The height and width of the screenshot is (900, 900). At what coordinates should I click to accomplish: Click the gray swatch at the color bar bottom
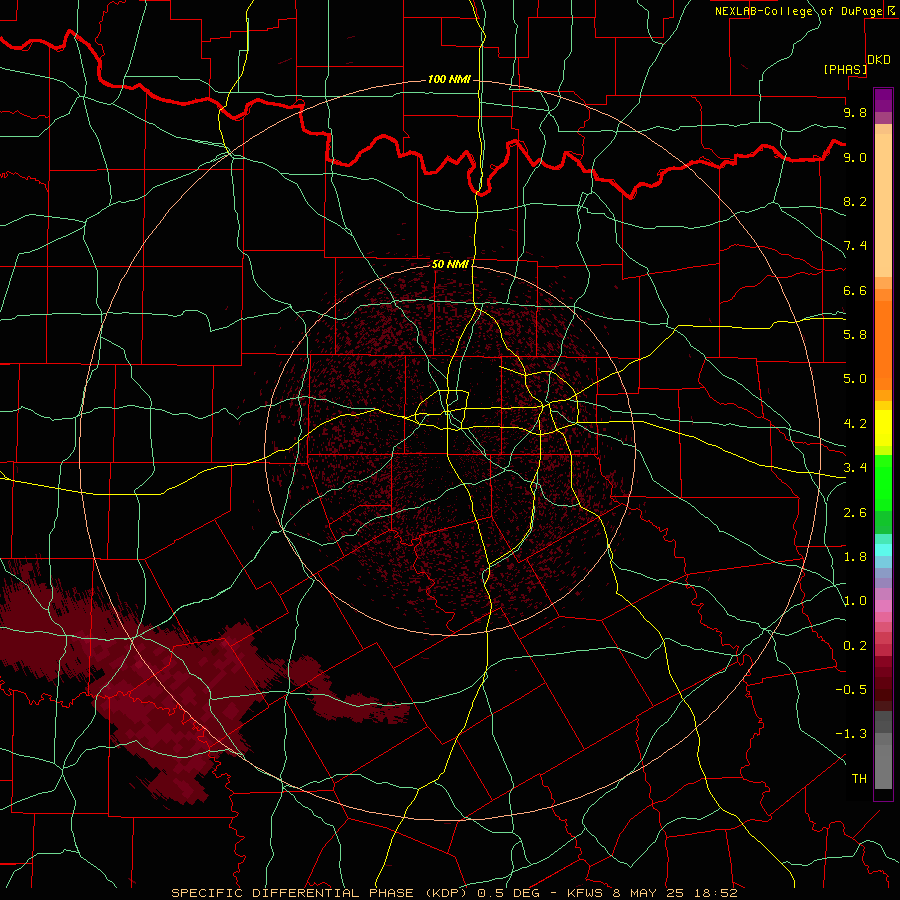point(883,769)
